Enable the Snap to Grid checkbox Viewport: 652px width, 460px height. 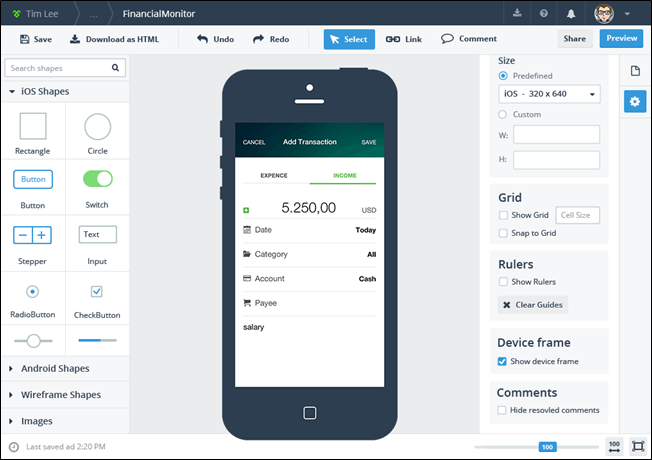(x=503, y=233)
